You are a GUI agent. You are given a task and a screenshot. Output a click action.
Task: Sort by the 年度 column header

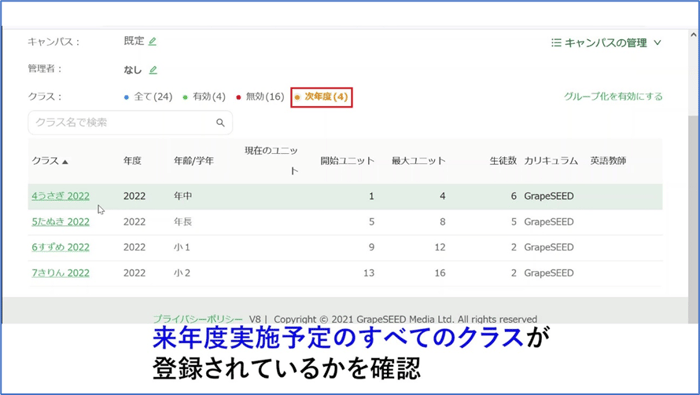pos(133,161)
